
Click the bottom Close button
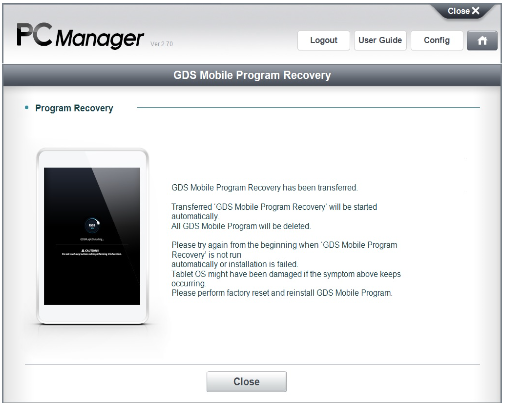point(246,381)
